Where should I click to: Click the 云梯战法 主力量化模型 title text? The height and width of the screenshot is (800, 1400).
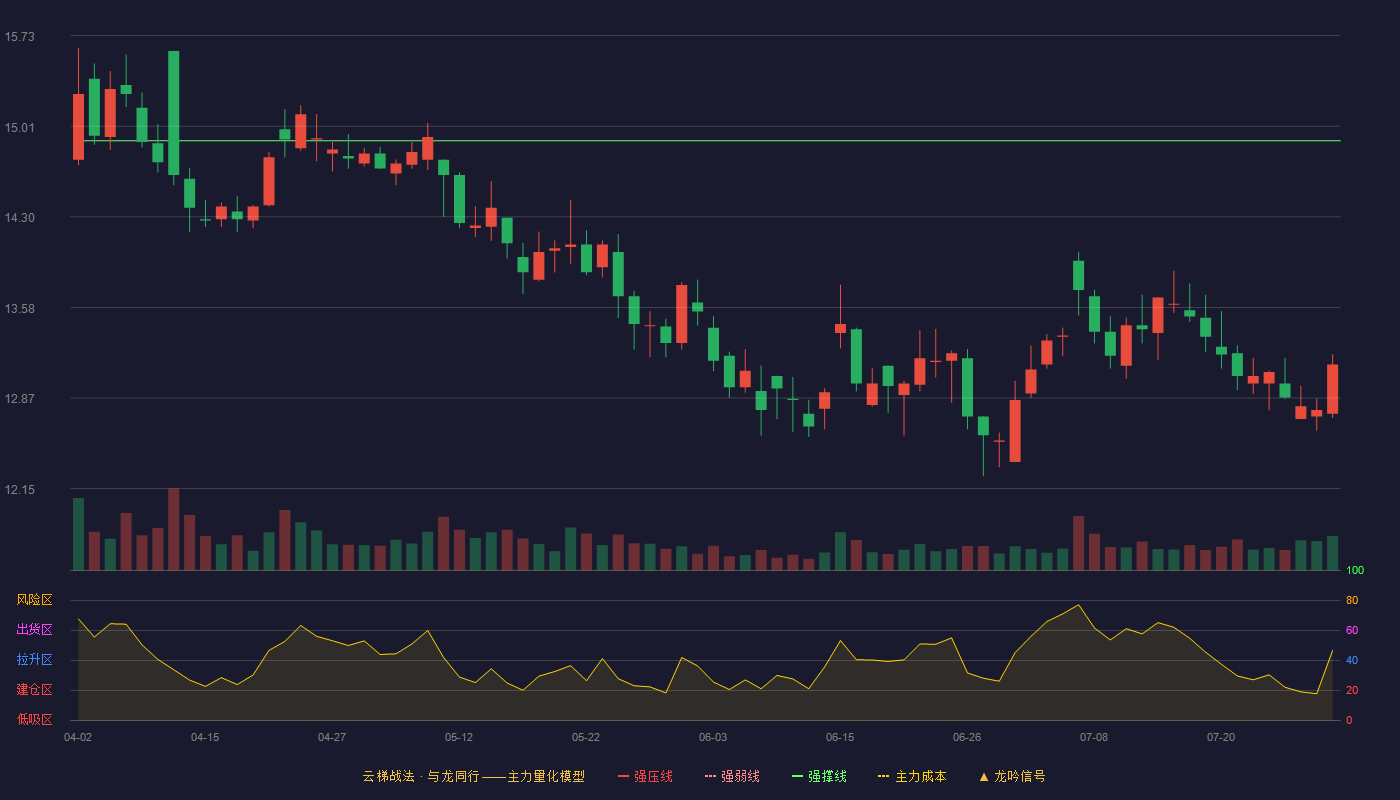(x=473, y=776)
